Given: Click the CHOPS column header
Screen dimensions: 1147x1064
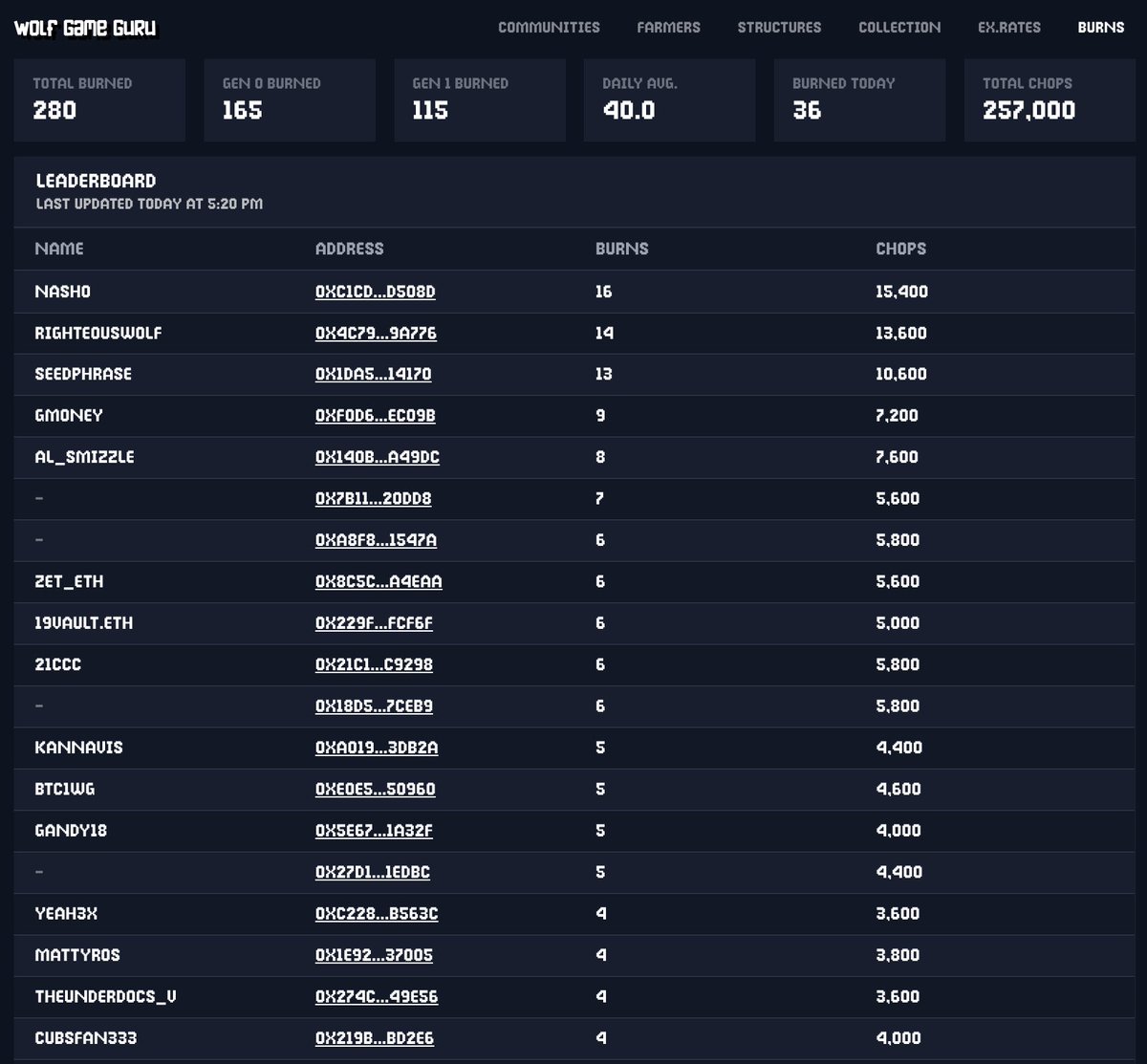Looking at the screenshot, I should coord(899,249).
